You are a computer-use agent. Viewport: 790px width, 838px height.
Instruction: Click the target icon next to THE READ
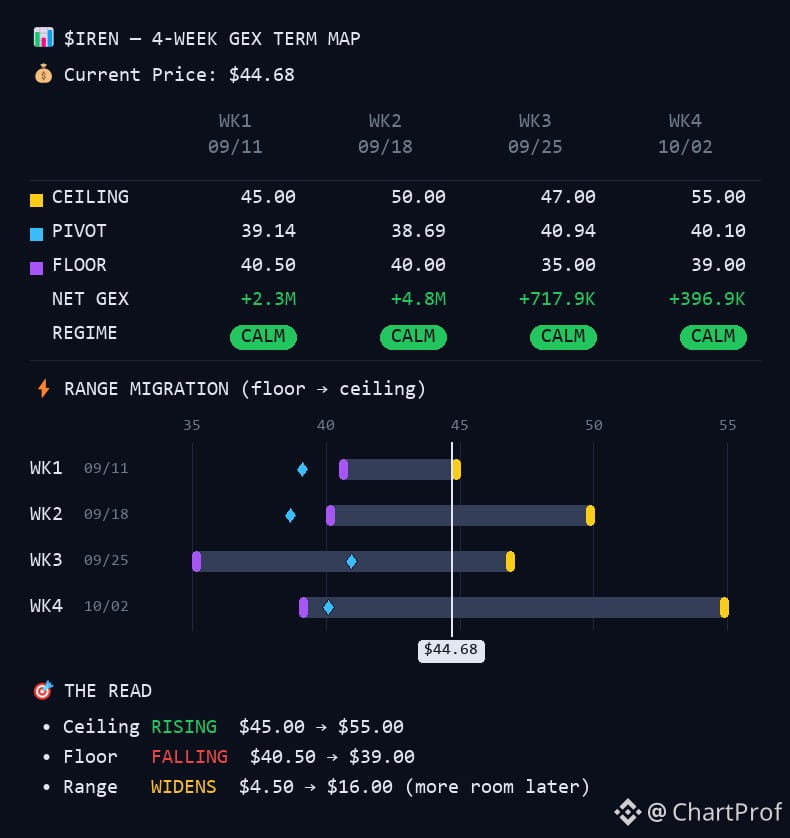point(43,690)
